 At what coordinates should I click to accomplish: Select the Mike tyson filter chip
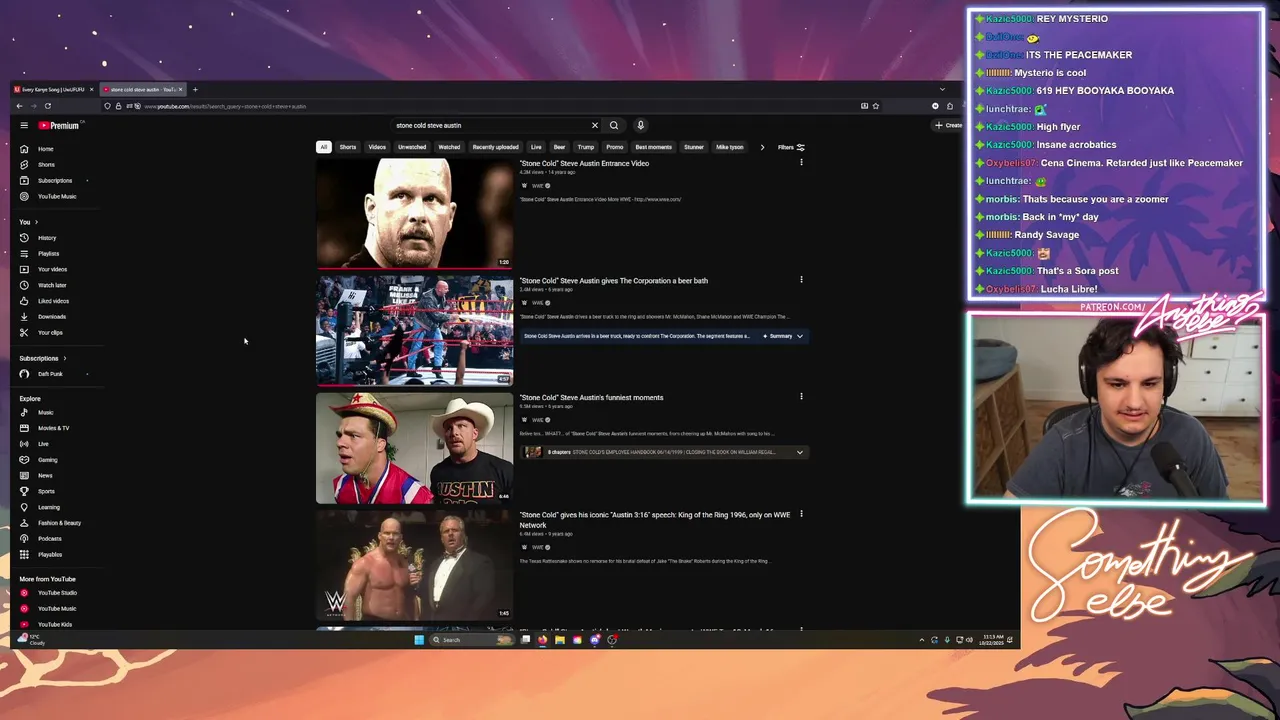click(730, 147)
